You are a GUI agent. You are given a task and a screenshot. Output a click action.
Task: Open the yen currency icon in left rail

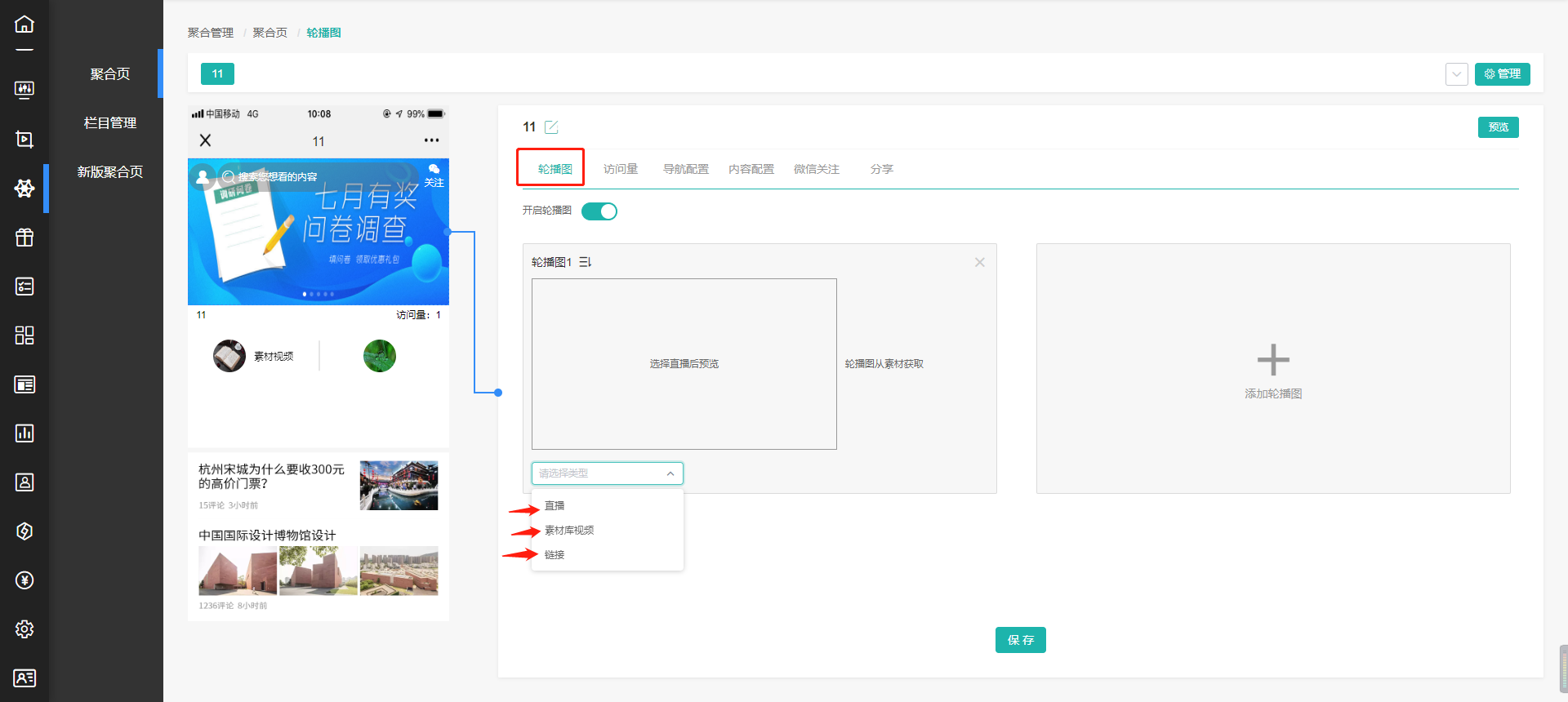pyautogui.click(x=24, y=580)
